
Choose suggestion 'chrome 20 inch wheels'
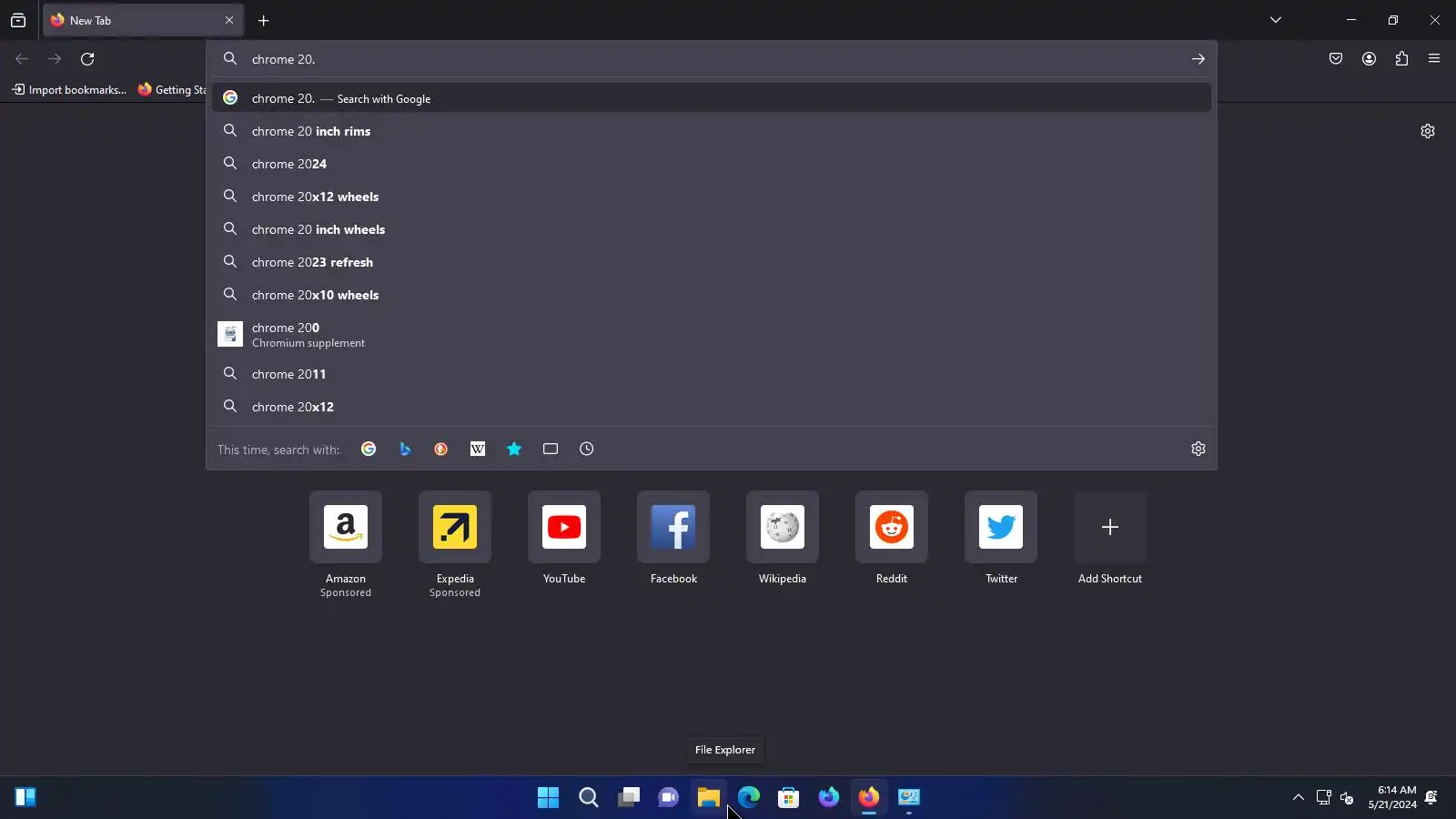(712, 229)
